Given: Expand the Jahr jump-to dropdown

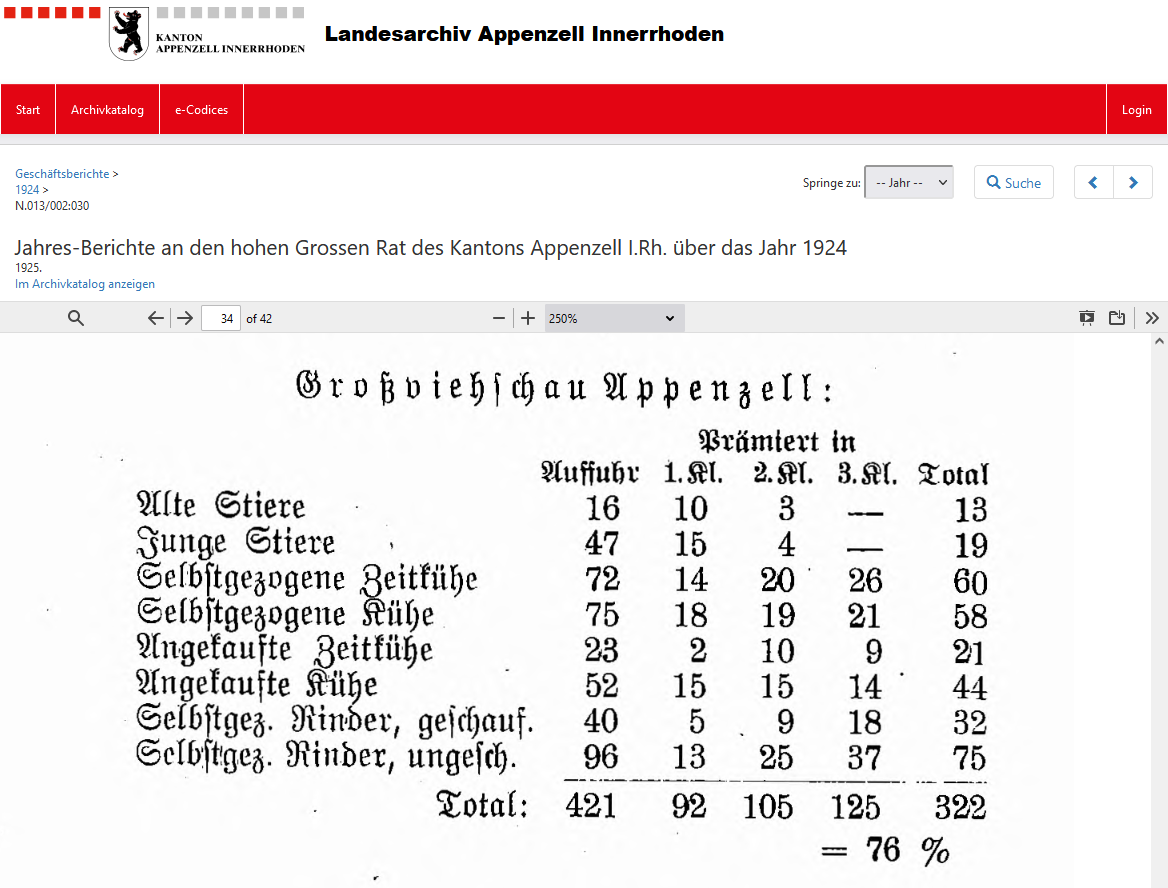Looking at the screenshot, I should click(x=908, y=183).
